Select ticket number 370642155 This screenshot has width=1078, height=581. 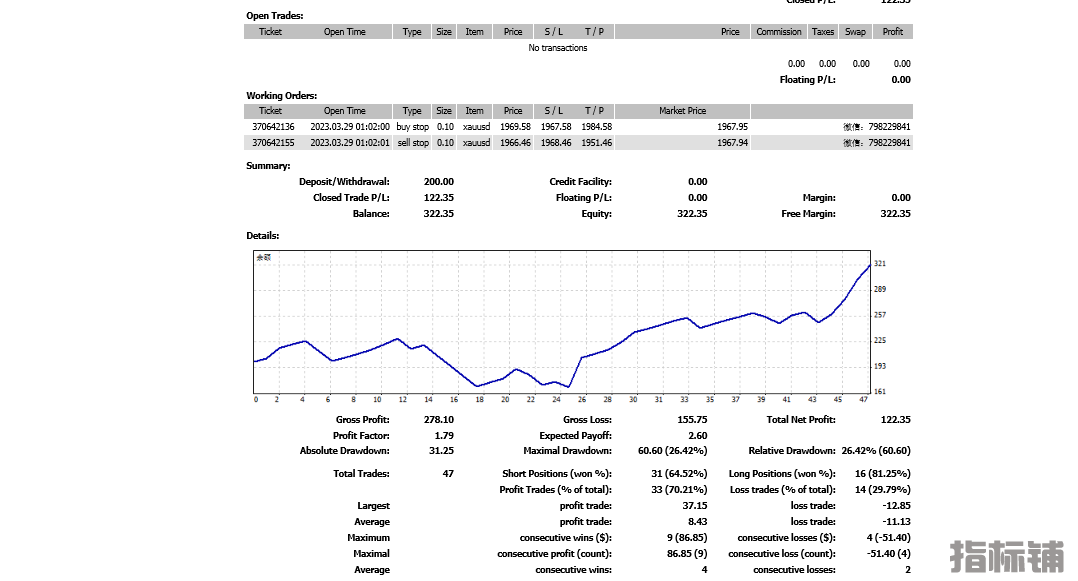(273, 142)
